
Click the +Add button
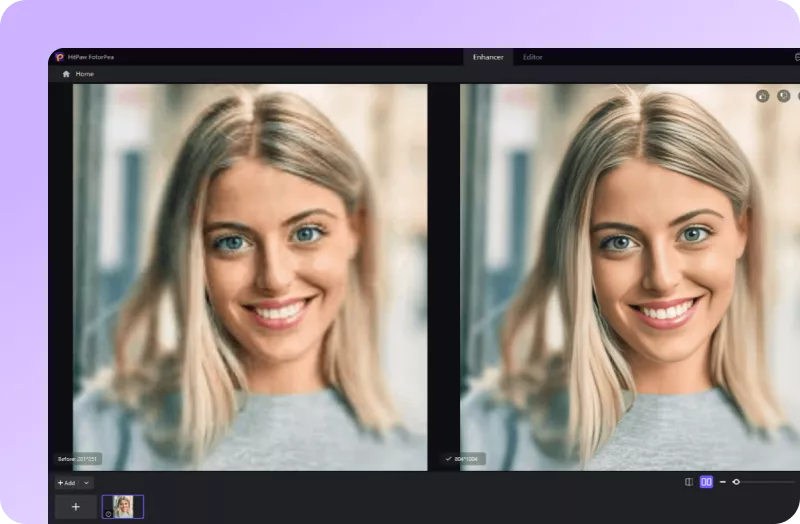67,483
